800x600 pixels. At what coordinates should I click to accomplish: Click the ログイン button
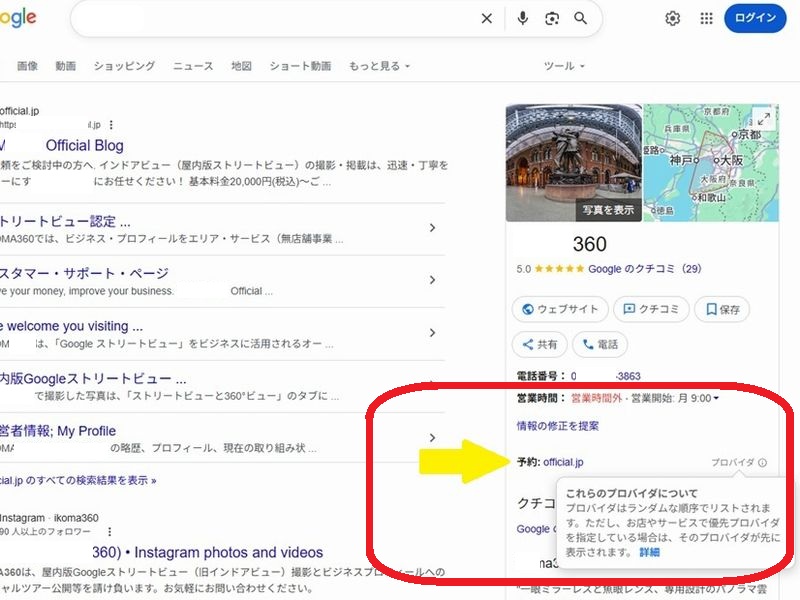[755, 18]
